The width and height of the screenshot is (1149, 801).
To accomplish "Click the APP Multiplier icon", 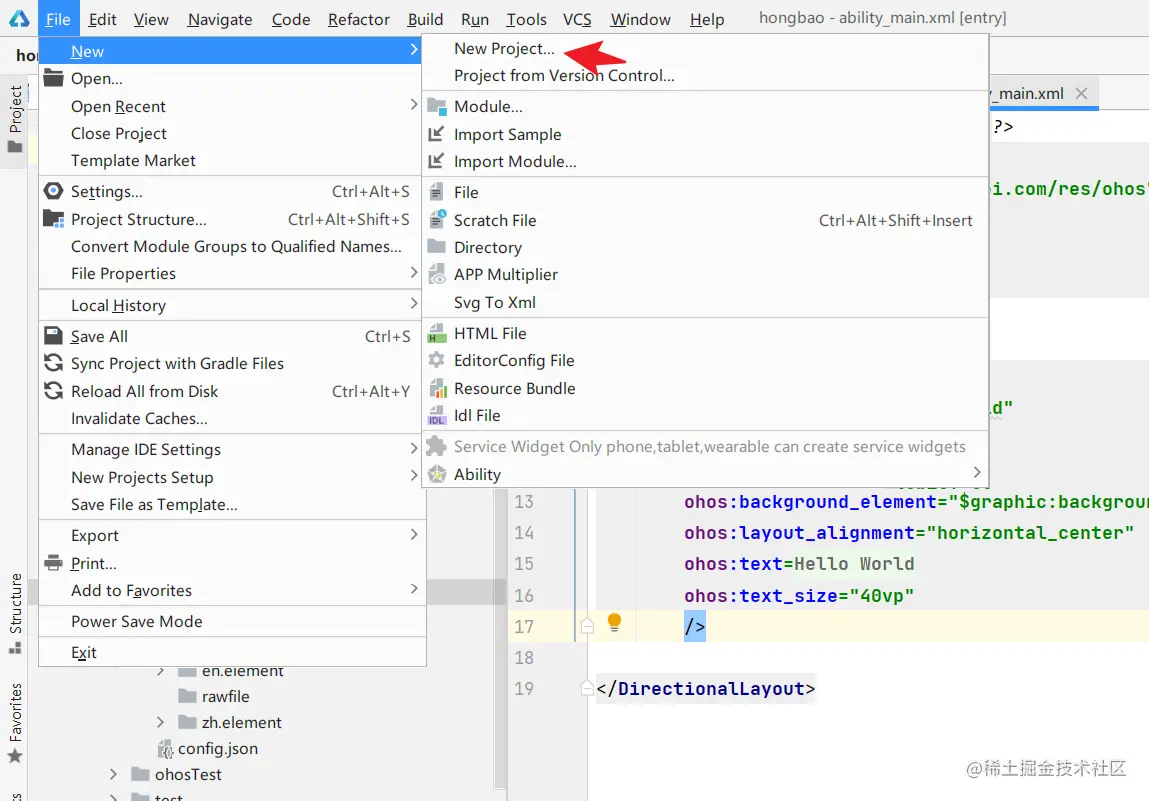I will tap(437, 274).
